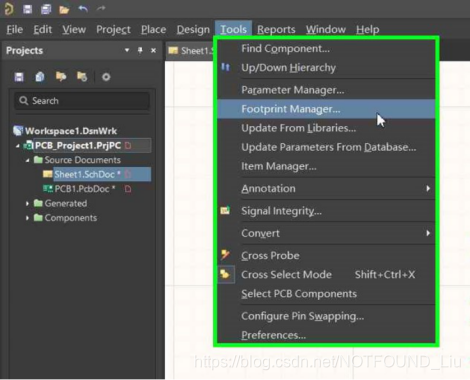Collapse the Source Documents folder

28,160
